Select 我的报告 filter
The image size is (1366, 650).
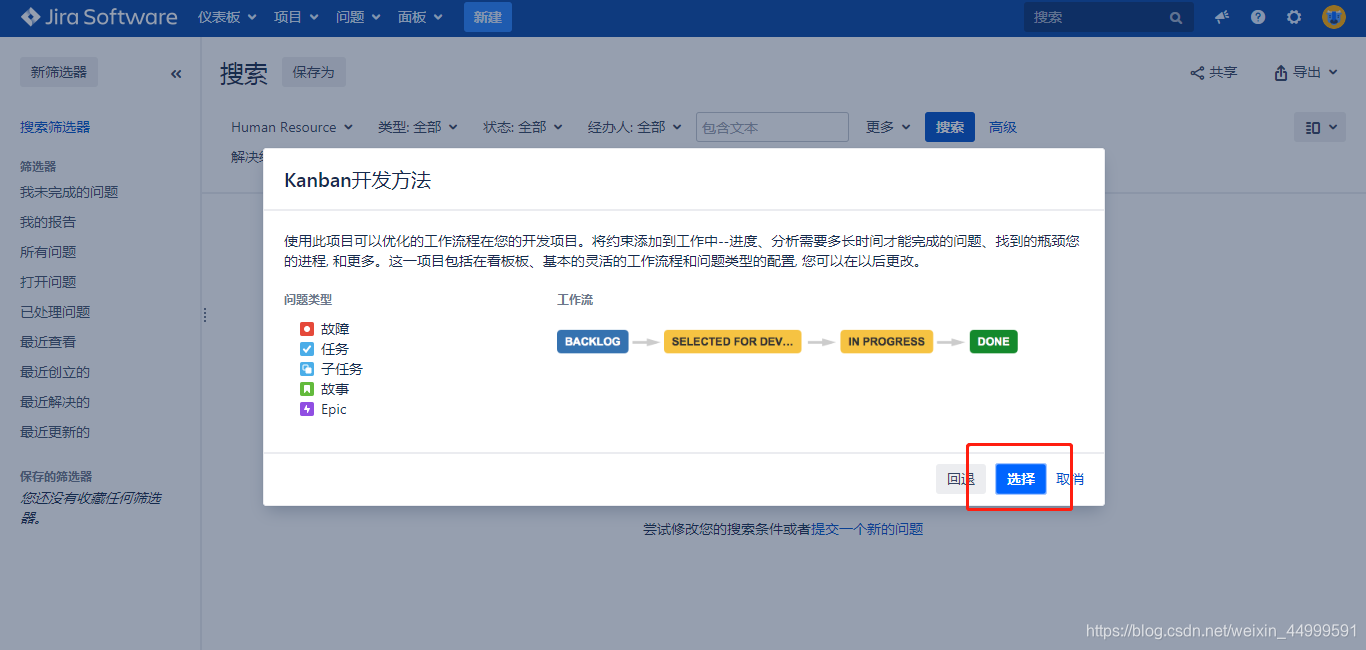point(48,222)
